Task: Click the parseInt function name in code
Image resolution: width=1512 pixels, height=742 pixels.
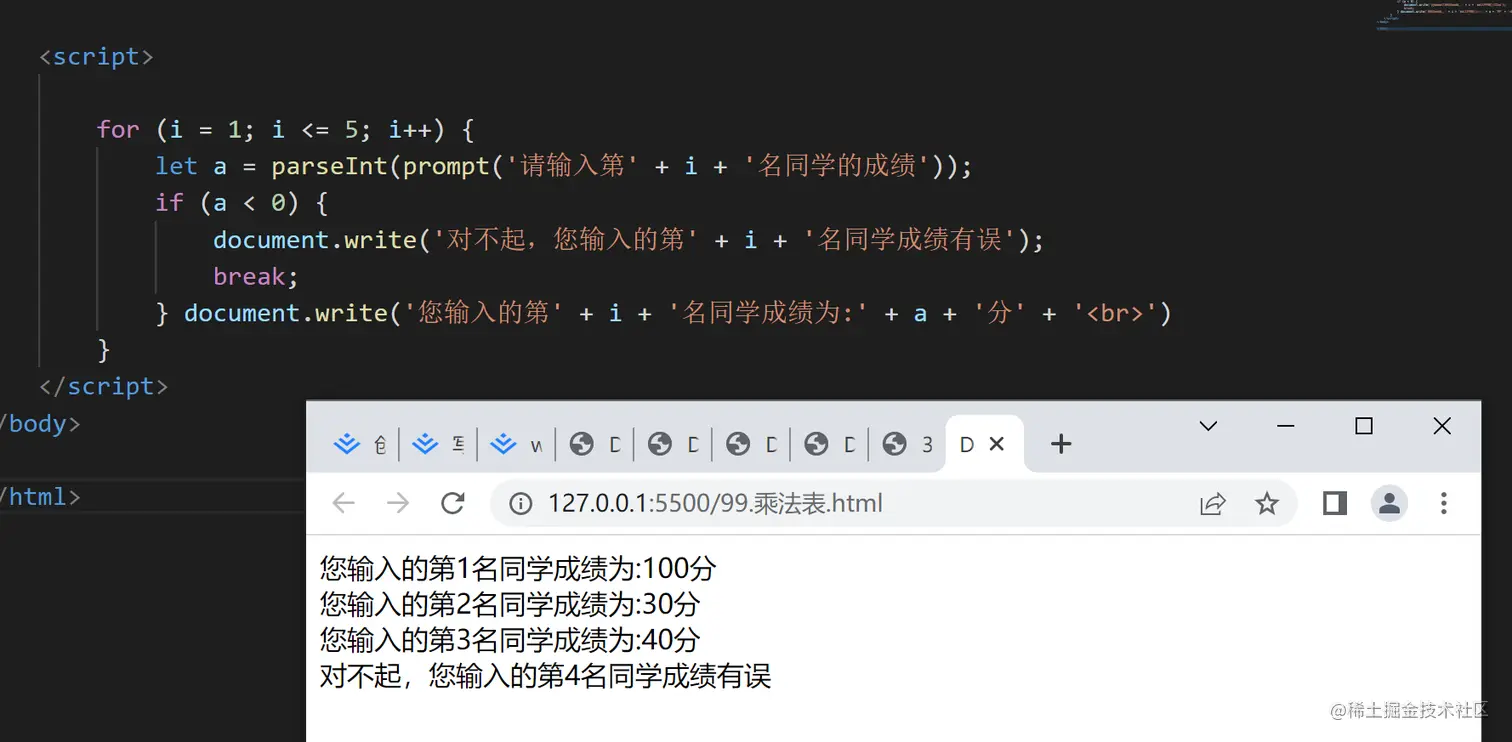Action: click(329, 166)
